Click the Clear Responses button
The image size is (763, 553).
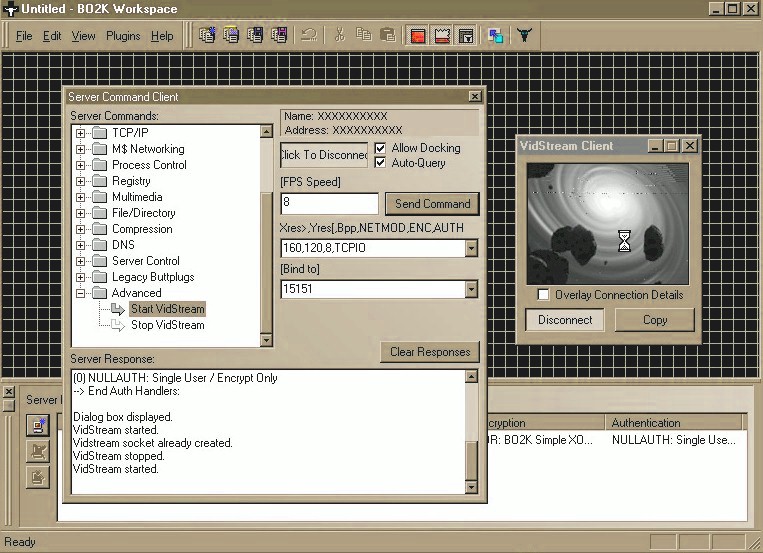429,352
